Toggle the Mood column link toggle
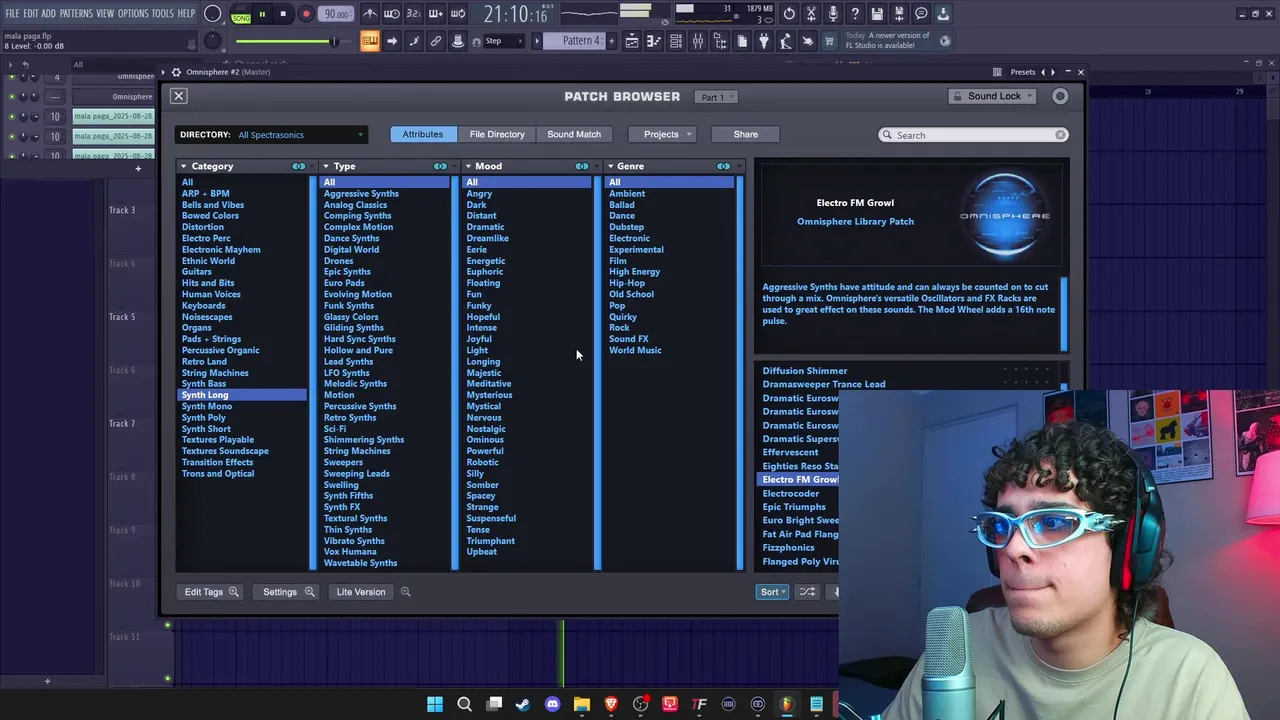The width and height of the screenshot is (1280, 720). tap(582, 166)
